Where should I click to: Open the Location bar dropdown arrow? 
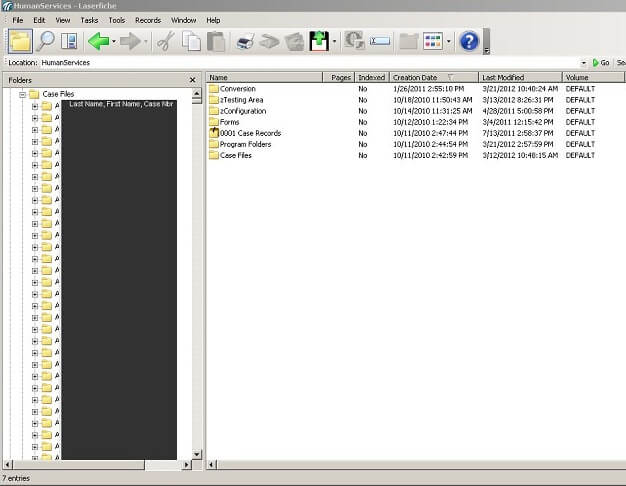pos(583,63)
